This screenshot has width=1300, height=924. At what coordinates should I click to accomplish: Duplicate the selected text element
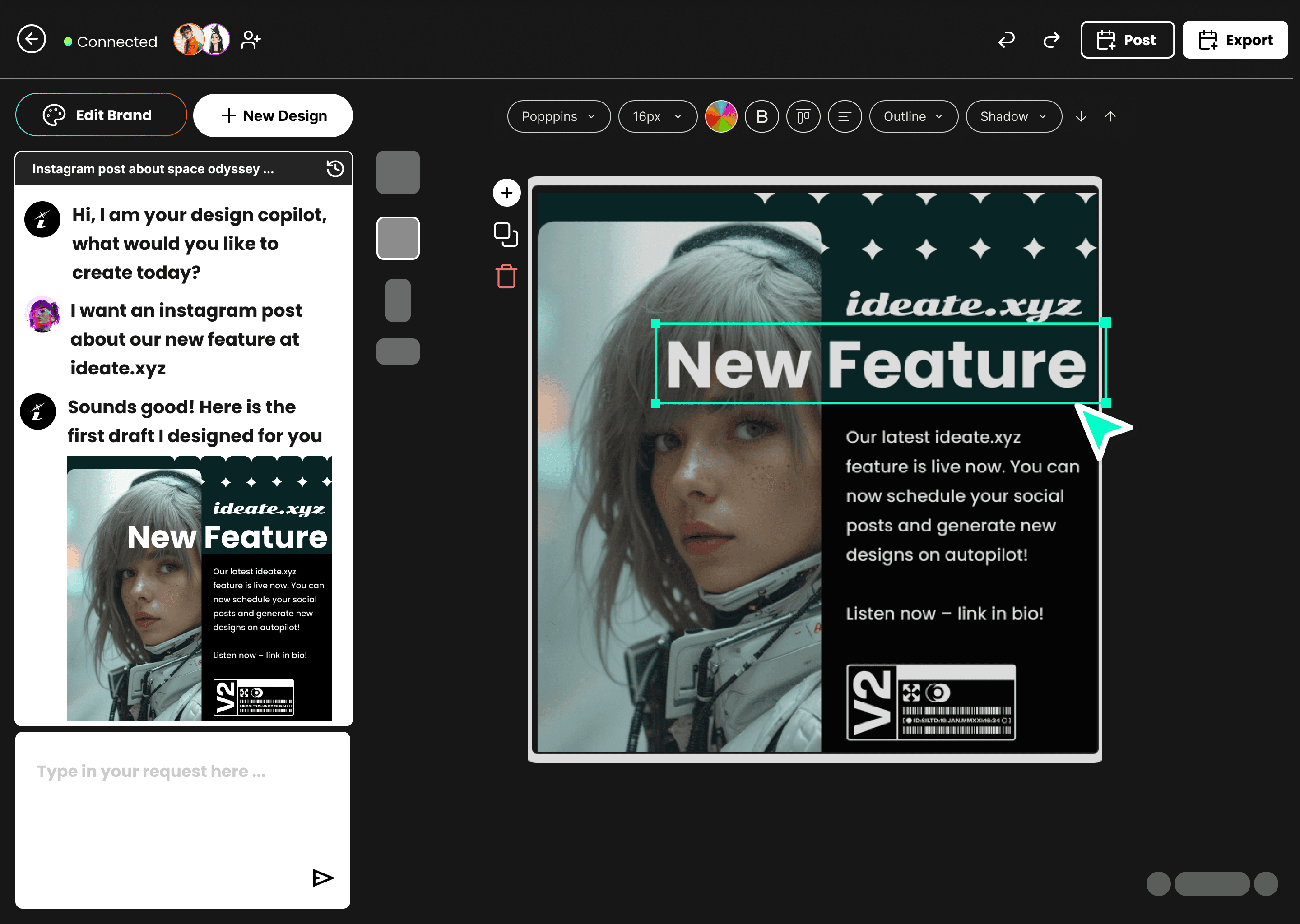tap(506, 234)
